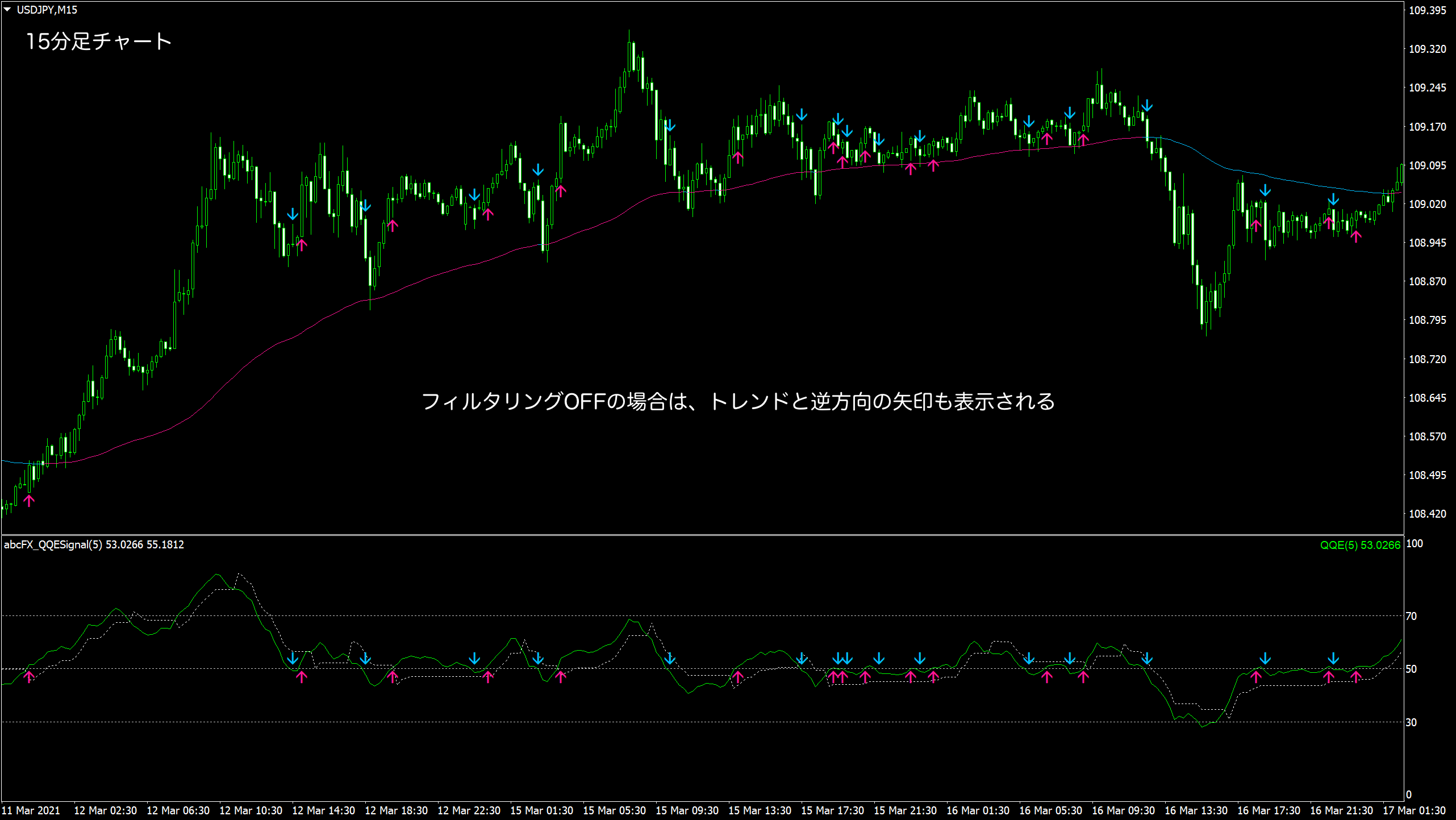This screenshot has height=820, width=1456.
Task: Click the last pink up arrow in the QQE indicator window
Action: point(1356,676)
